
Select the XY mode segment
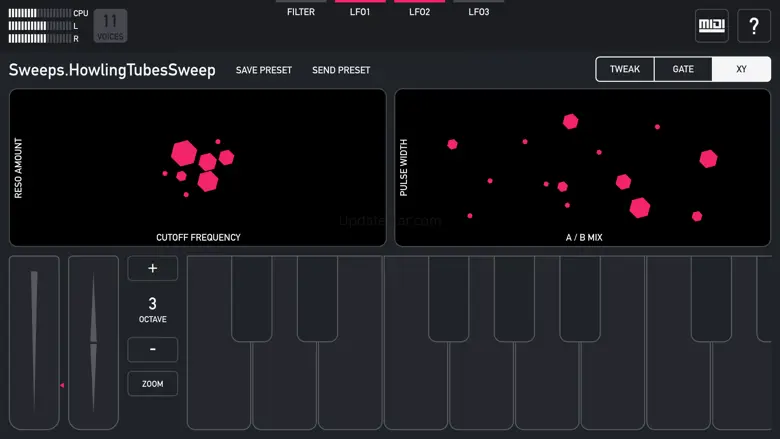(x=741, y=69)
